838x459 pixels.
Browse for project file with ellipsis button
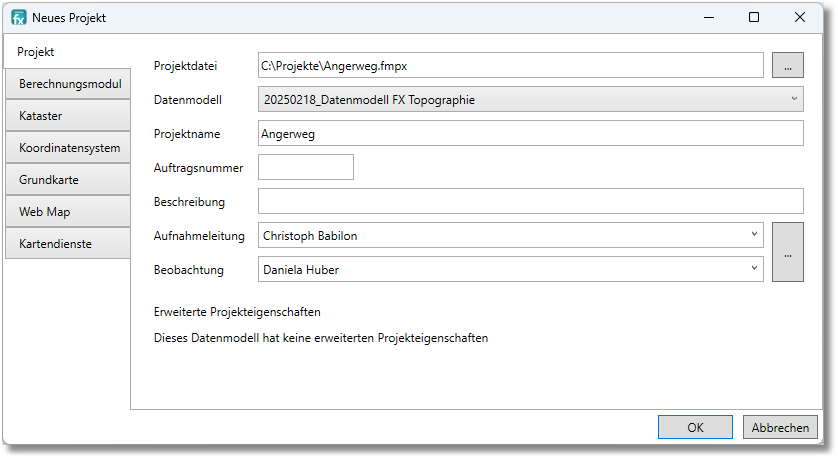point(787,66)
